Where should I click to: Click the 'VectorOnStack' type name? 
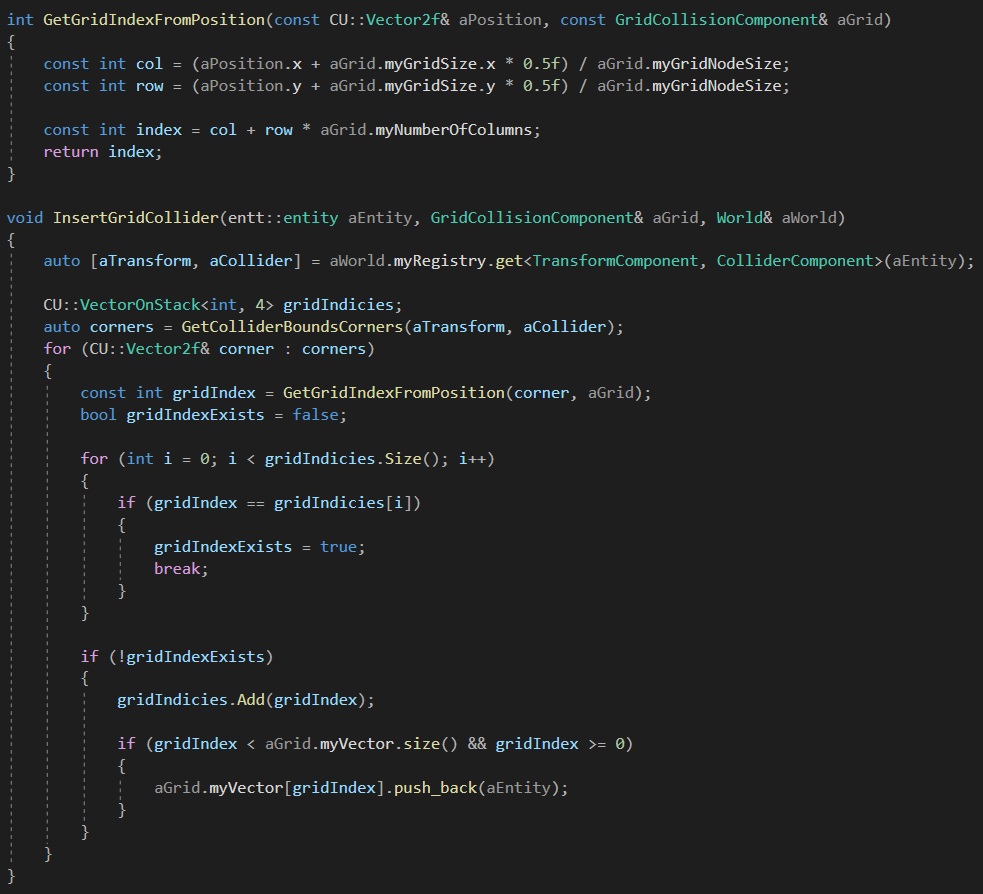tap(140, 305)
